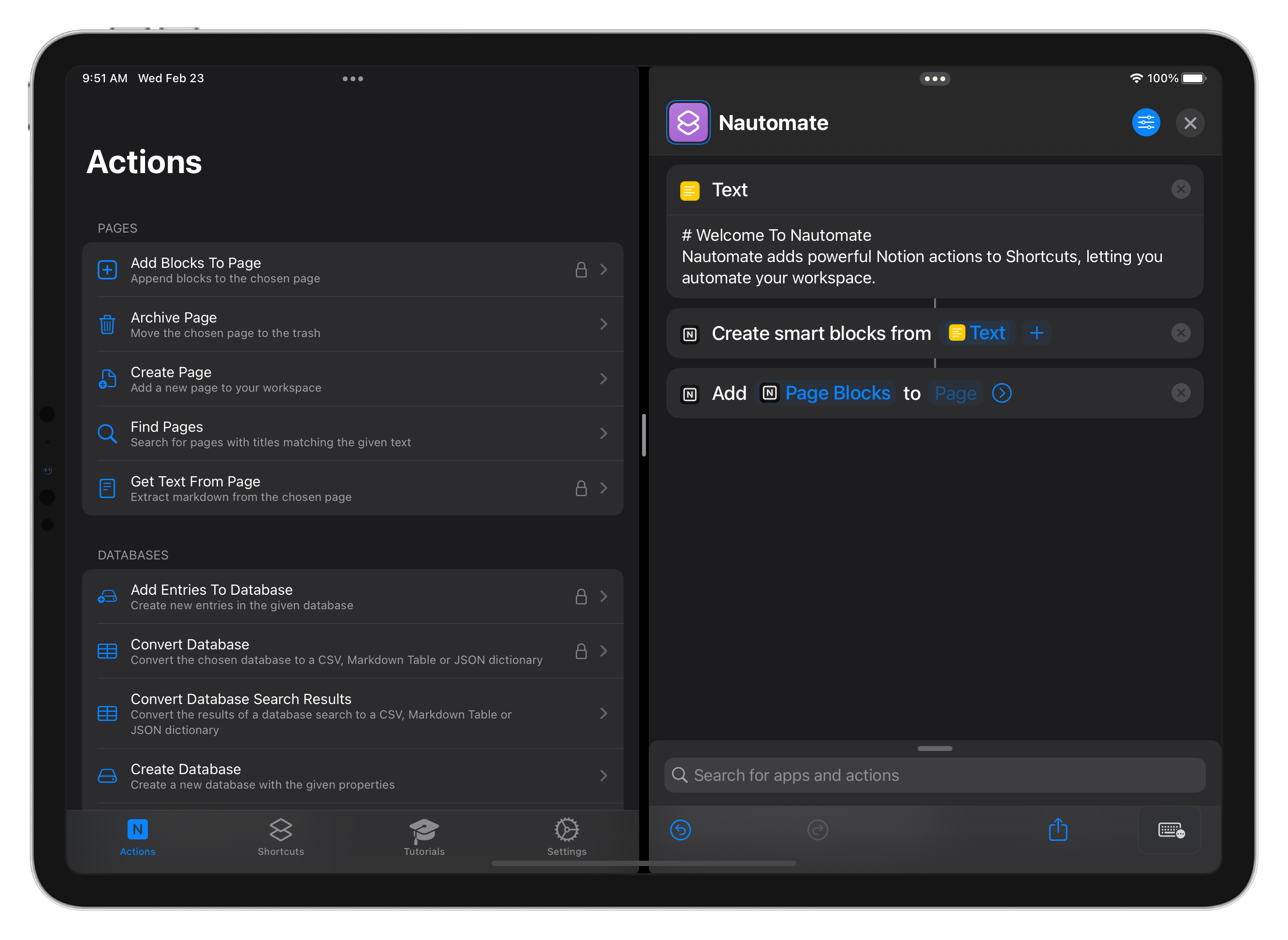
Task: Undo the last shortcut edit
Action: [680, 830]
